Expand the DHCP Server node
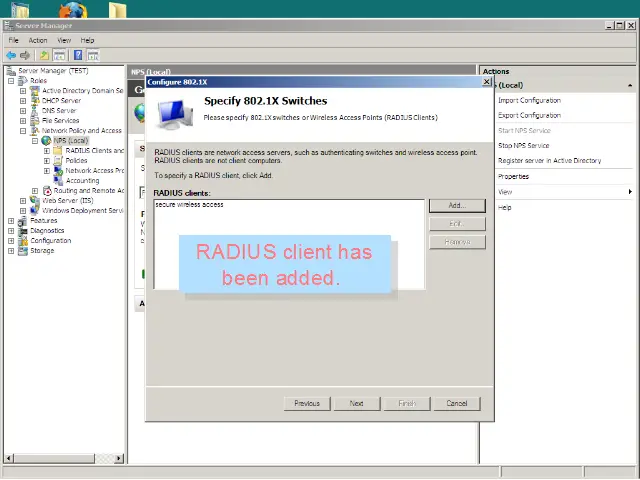 23,101
